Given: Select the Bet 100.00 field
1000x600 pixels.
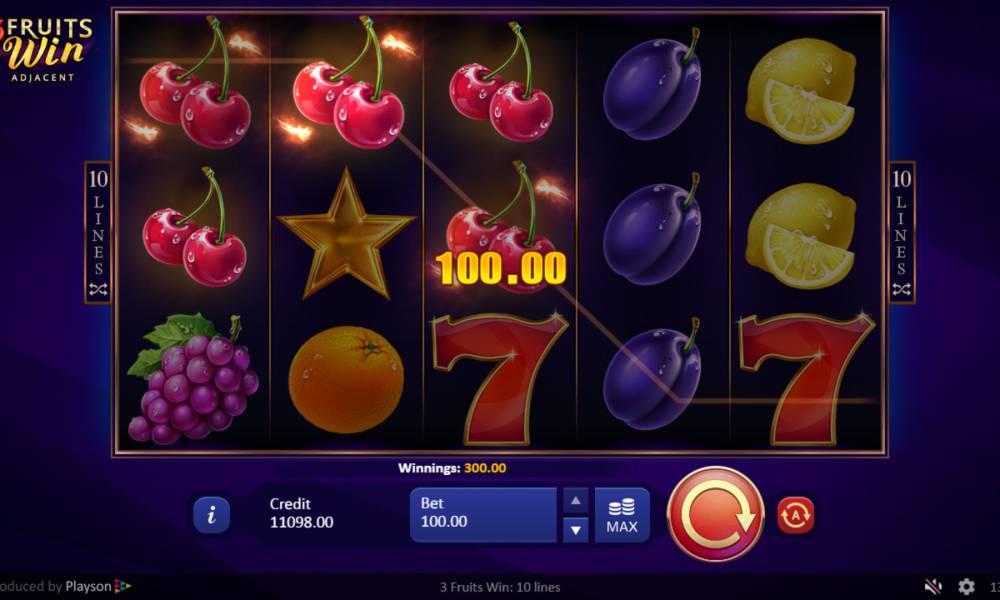Looking at the screenshot, I should [x=483, y=515].
